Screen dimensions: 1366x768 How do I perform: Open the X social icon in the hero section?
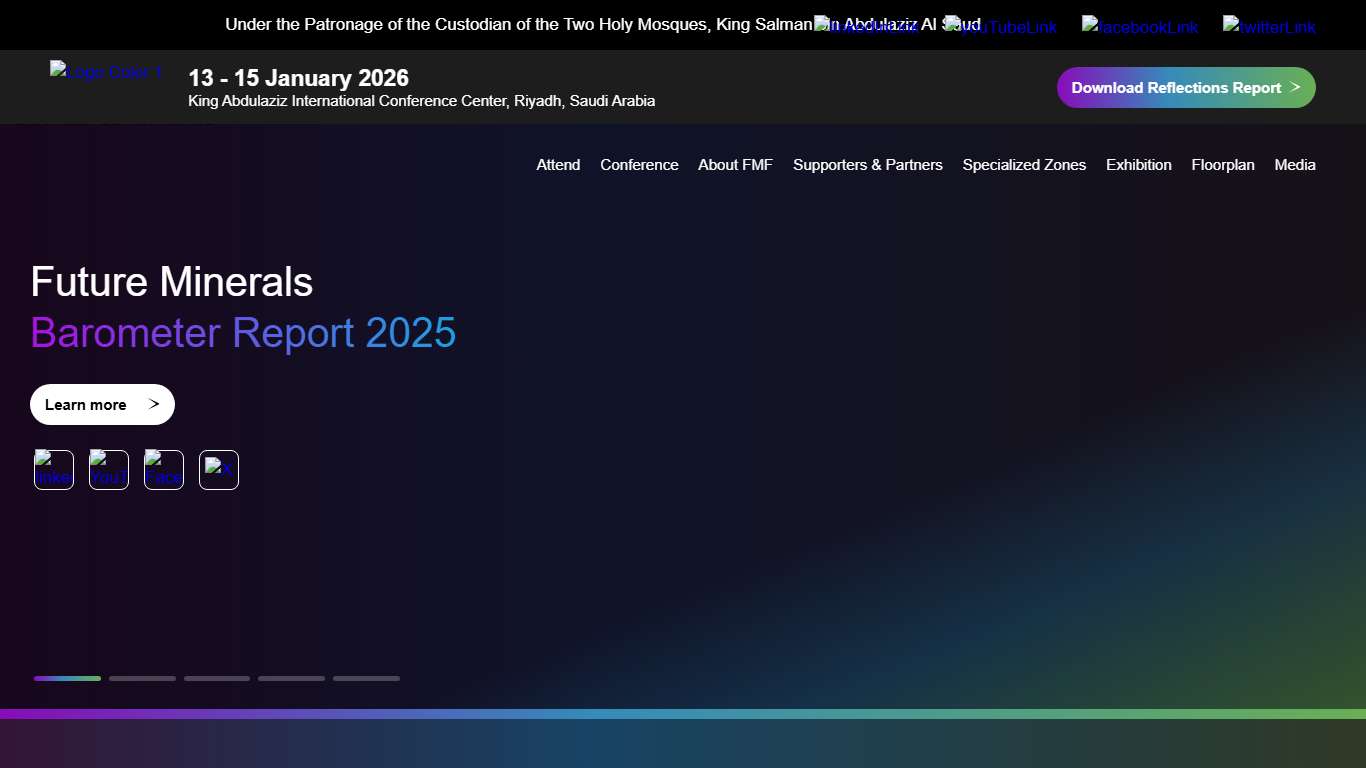tap(218, 470)
